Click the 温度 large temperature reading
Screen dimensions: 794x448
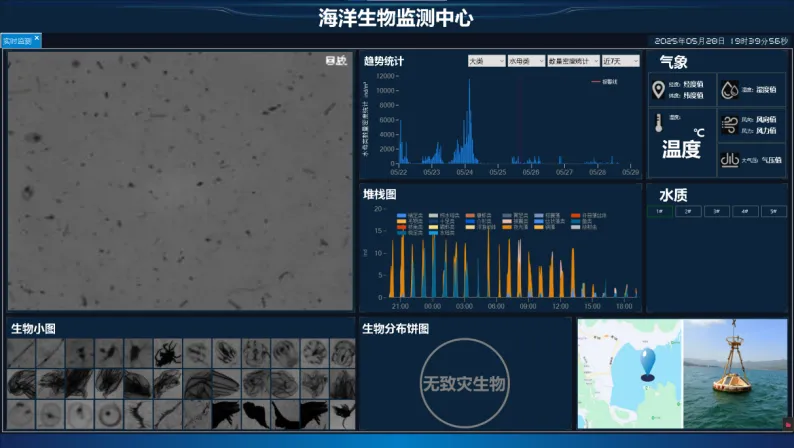682,149
